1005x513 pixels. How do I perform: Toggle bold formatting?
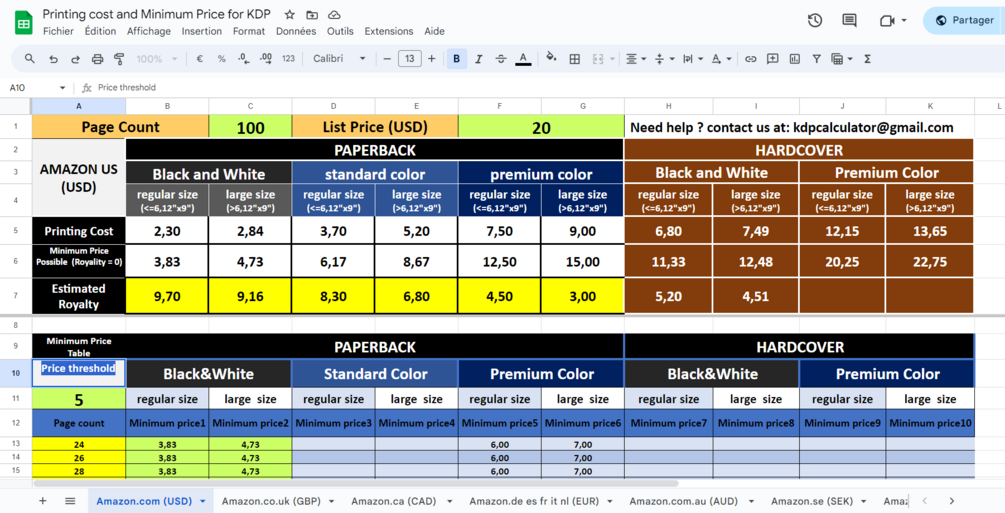[x=456, y=58]
